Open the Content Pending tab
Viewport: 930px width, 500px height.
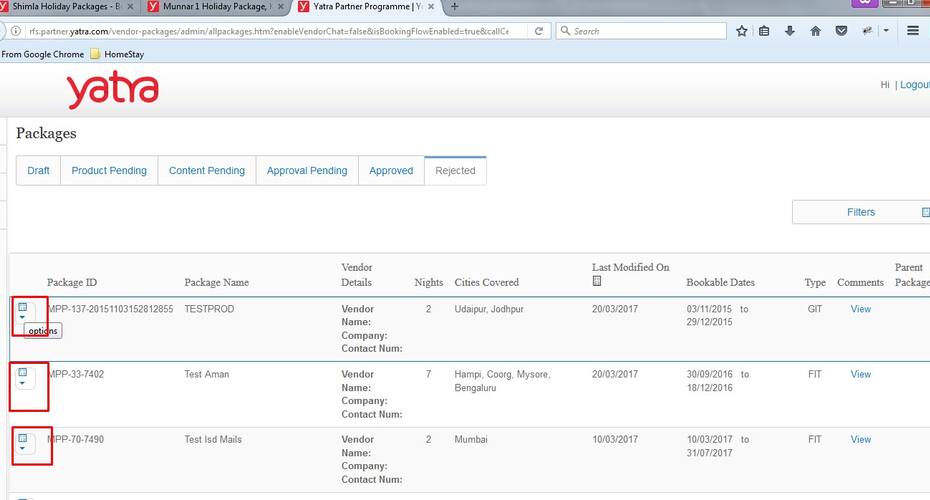click(207, 171)
